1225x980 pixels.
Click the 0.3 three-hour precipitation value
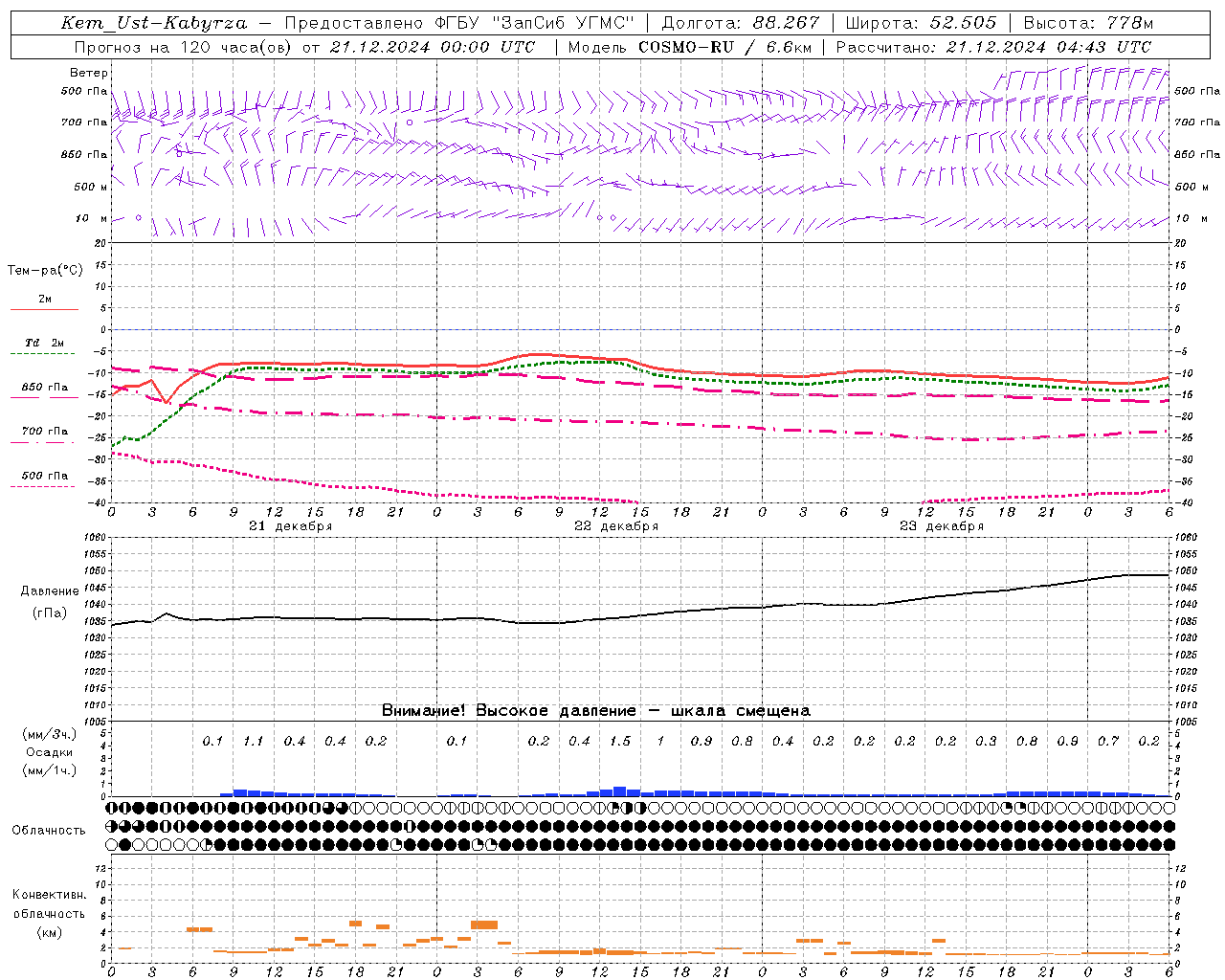986,742
